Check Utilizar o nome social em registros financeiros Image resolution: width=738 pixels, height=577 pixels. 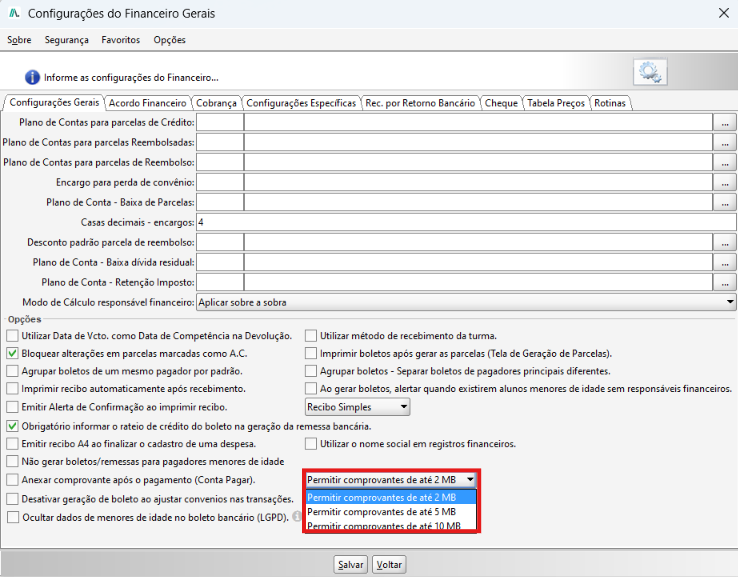[x=311, y=444]
